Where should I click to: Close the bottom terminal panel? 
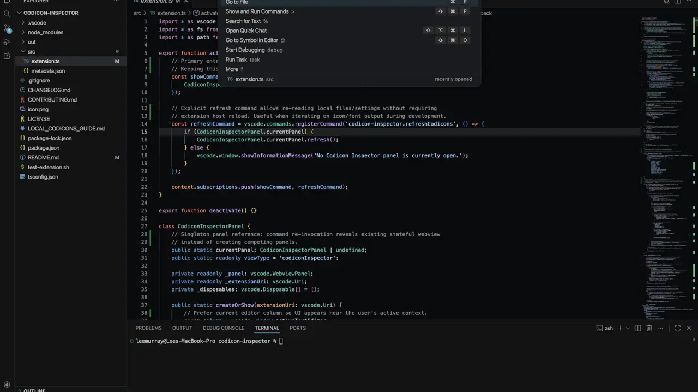coord(689,328)
